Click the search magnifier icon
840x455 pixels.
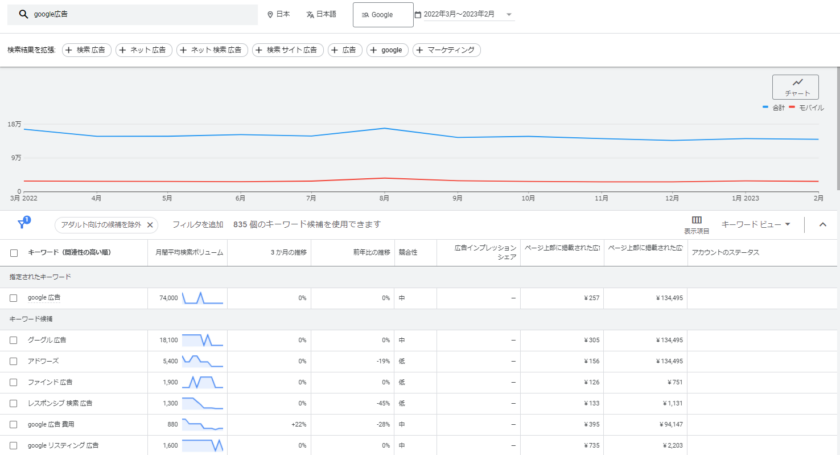click(23, 14)
